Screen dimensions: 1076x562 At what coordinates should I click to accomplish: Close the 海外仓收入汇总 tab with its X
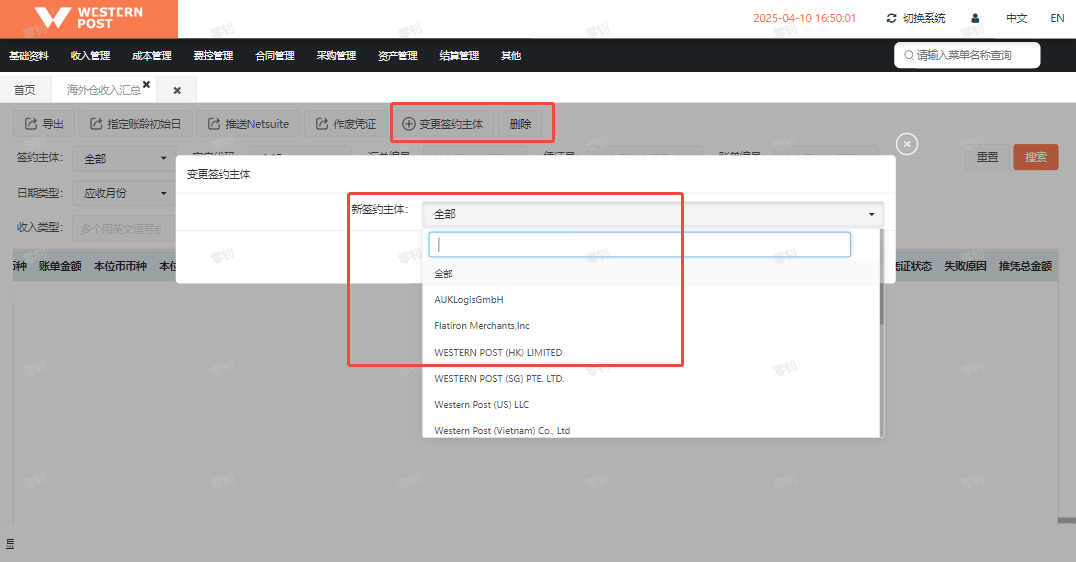pos(146,84)
